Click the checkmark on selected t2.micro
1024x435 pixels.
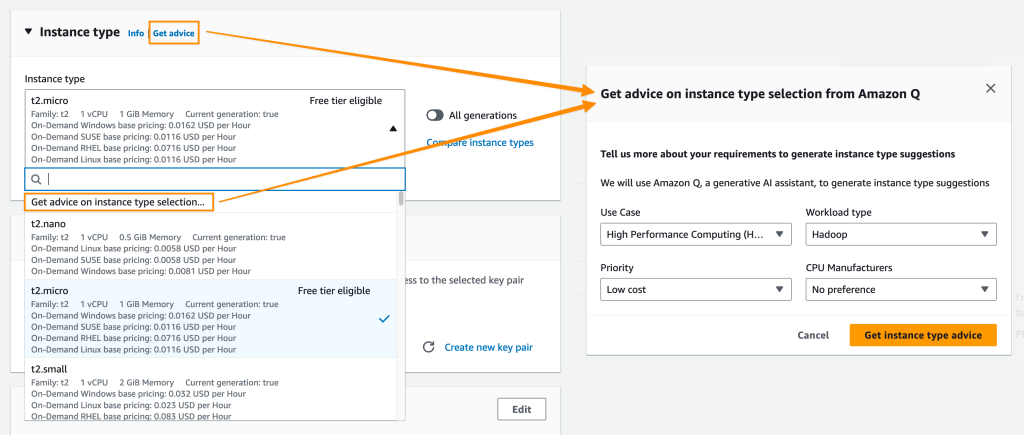coord(385,318)
